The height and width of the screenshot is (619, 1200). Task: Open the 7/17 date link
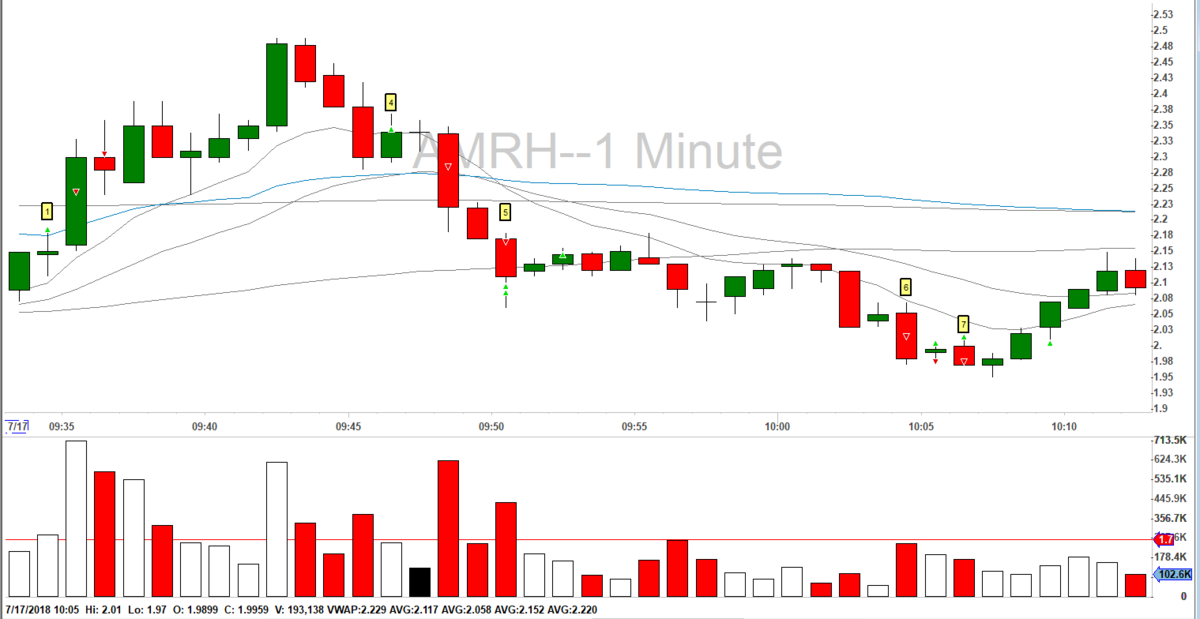point(18,427)
